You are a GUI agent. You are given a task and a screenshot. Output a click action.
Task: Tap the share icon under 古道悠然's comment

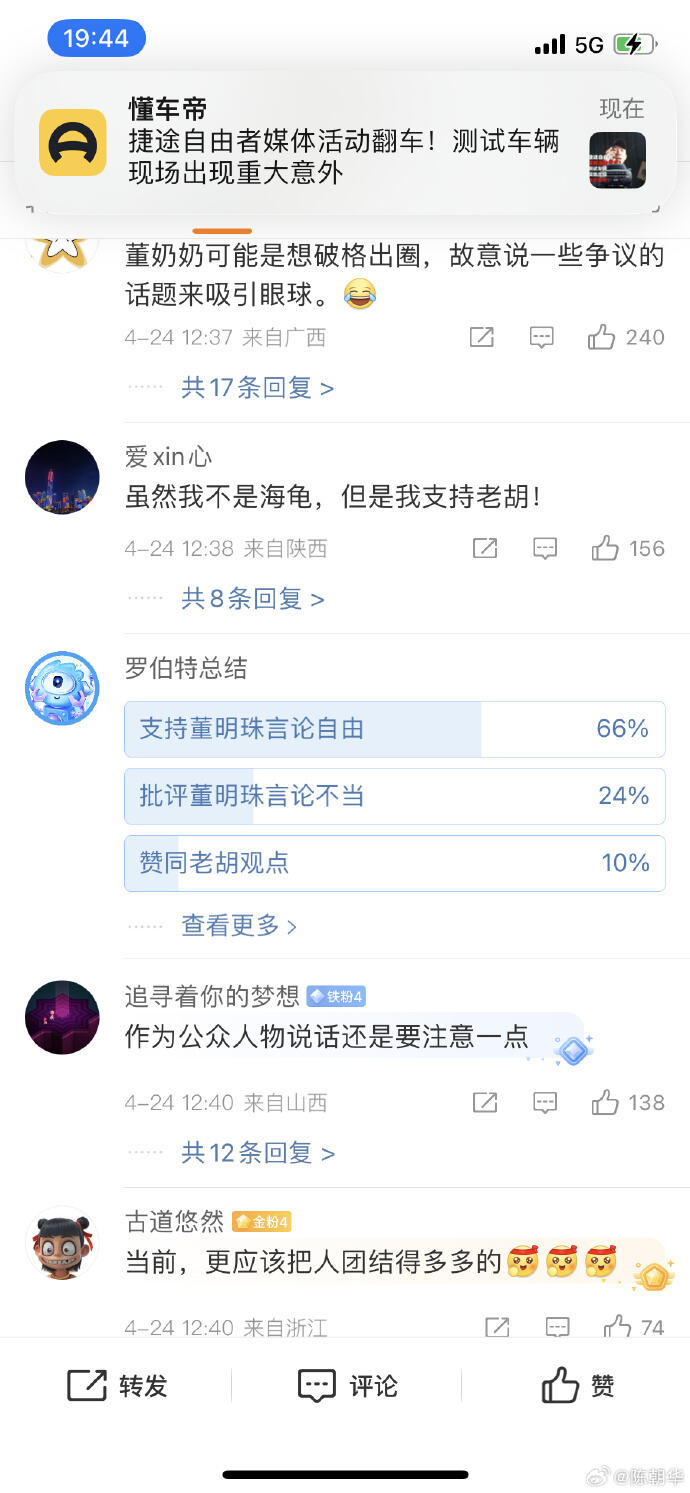[x=497, y=1327]
